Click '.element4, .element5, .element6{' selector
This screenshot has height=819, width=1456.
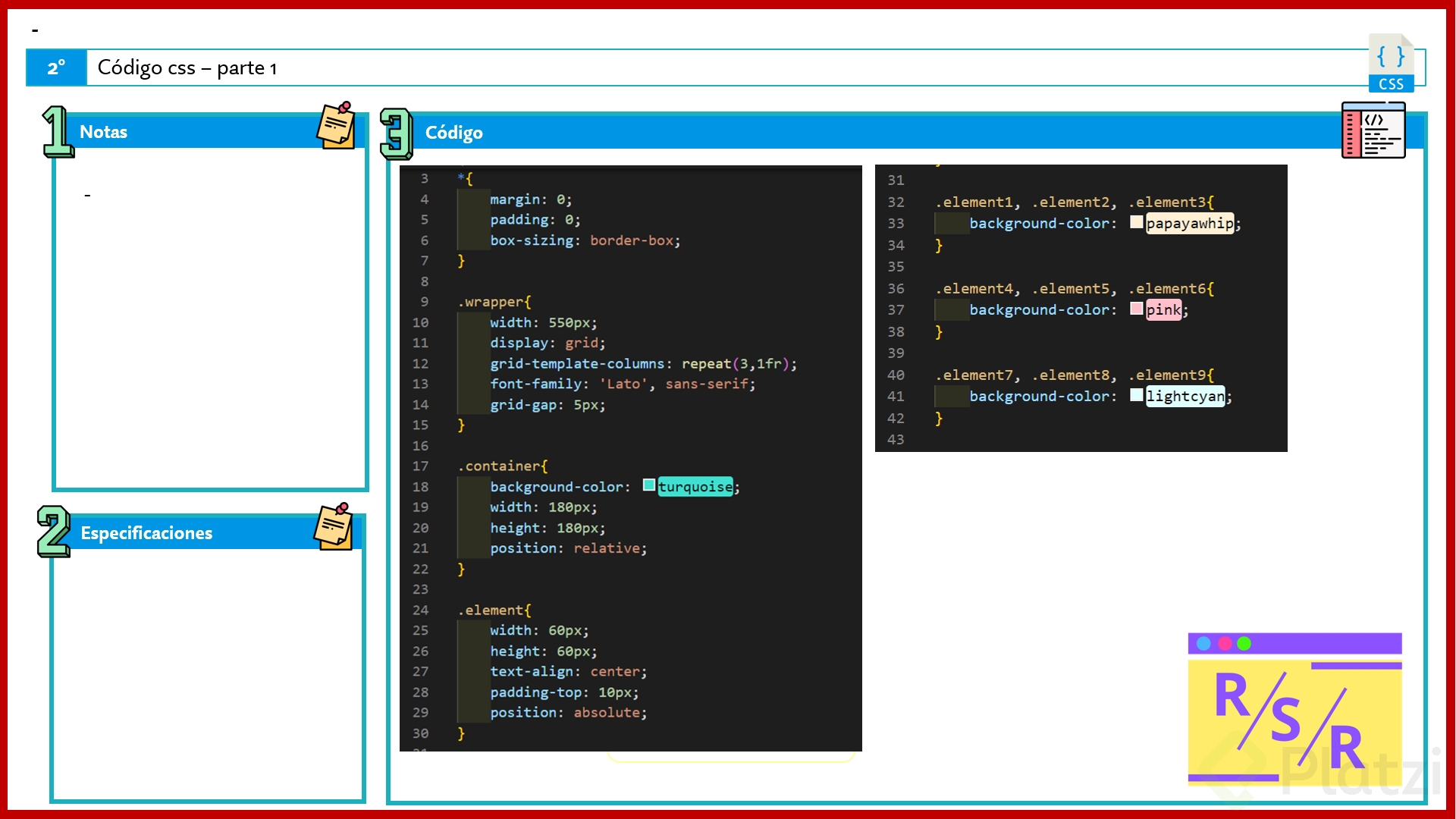click(1075, 289)
